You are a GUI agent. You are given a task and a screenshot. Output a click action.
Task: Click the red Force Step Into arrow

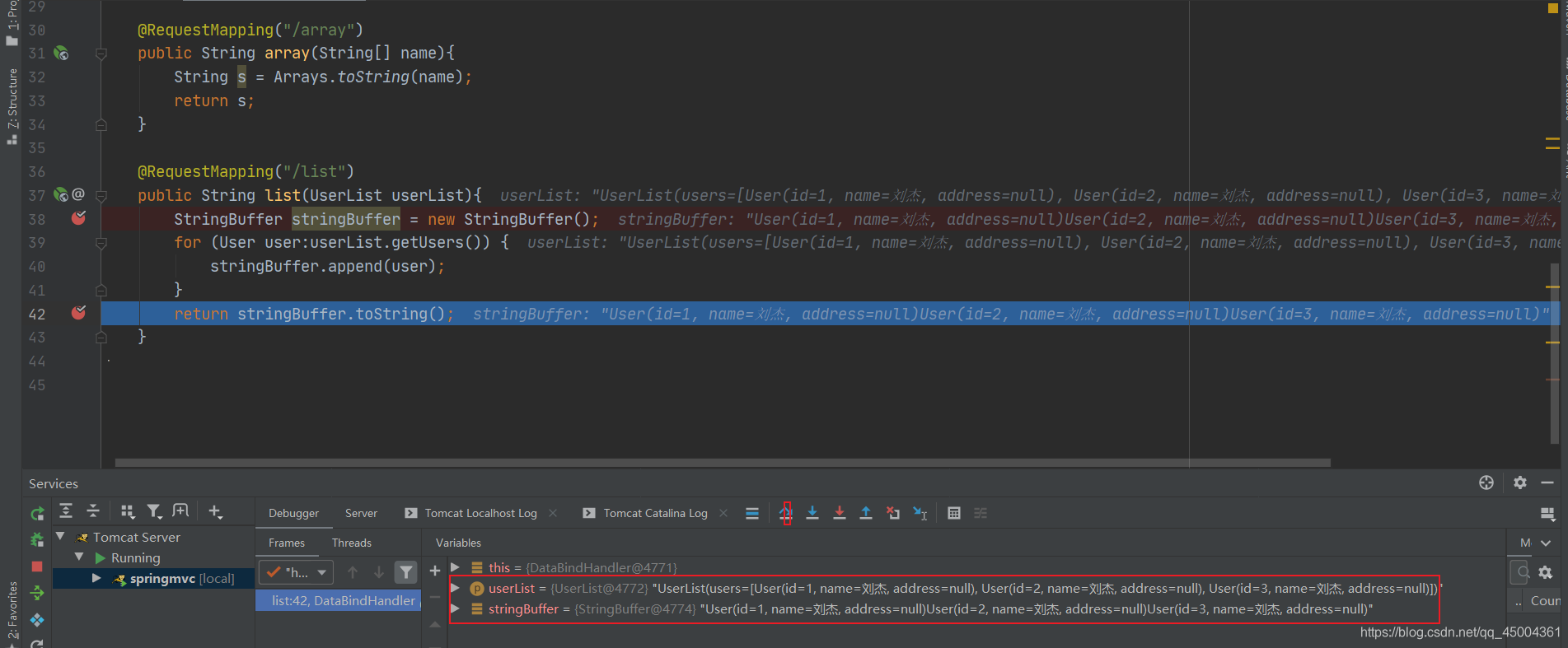pos(840,513)
